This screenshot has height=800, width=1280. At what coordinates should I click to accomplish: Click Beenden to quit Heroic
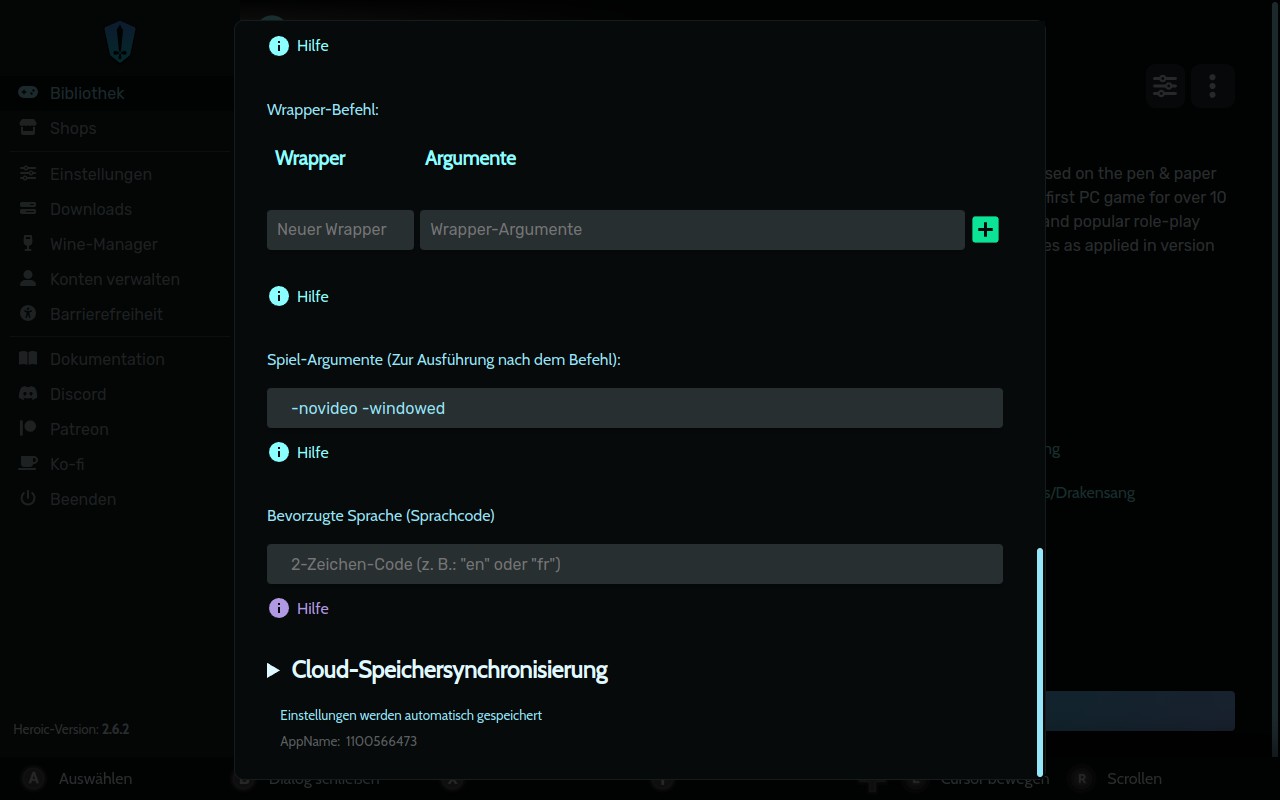click(x=82, y=499)
